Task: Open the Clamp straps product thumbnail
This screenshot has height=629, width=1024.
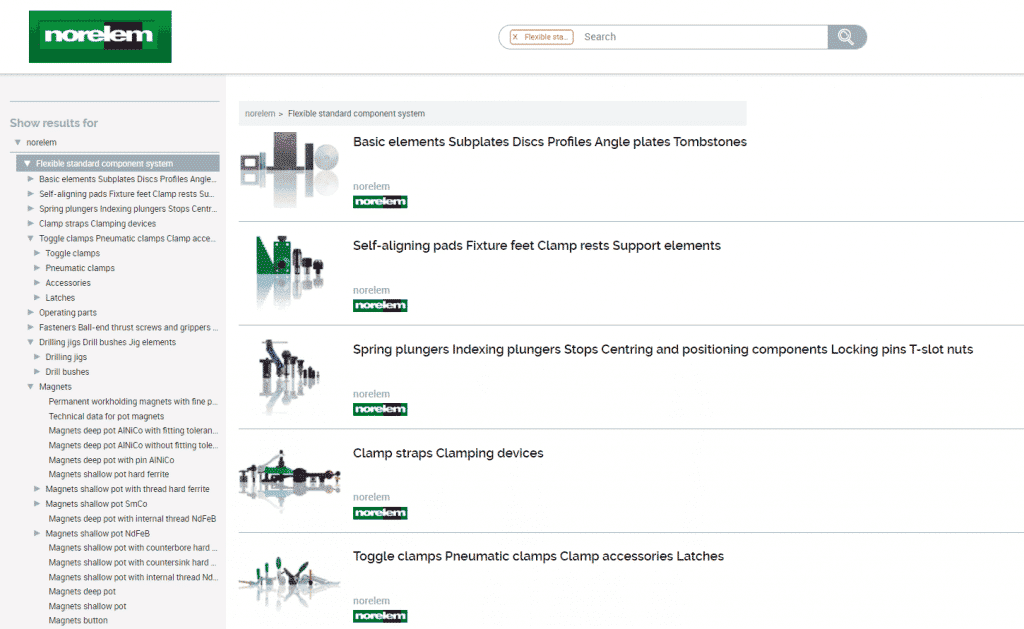Action: tap(290, 480)
